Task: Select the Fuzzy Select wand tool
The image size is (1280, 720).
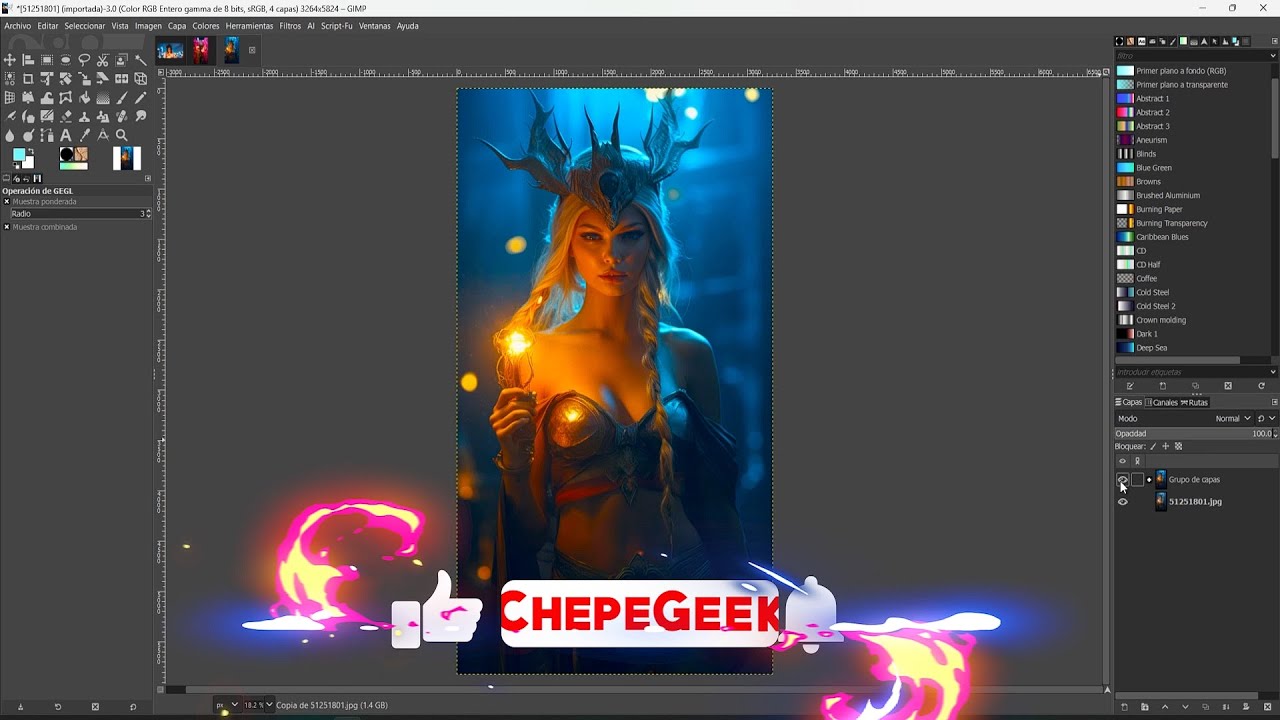Action: coord(141,60)
